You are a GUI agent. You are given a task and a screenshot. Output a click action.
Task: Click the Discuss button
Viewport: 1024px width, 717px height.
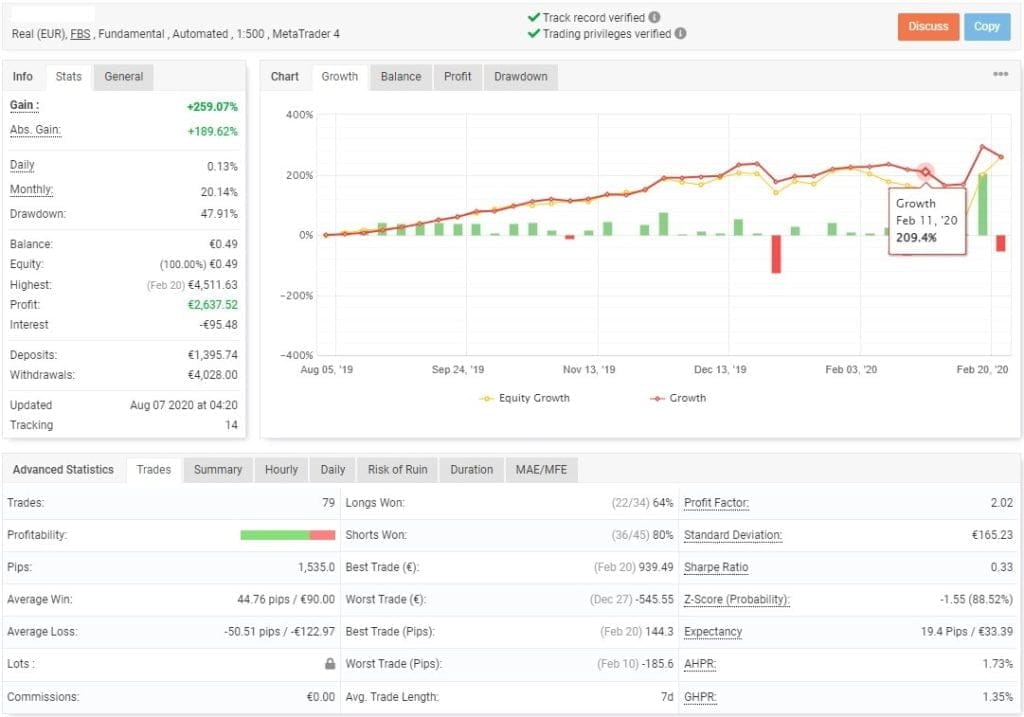[x=926, y=27]
